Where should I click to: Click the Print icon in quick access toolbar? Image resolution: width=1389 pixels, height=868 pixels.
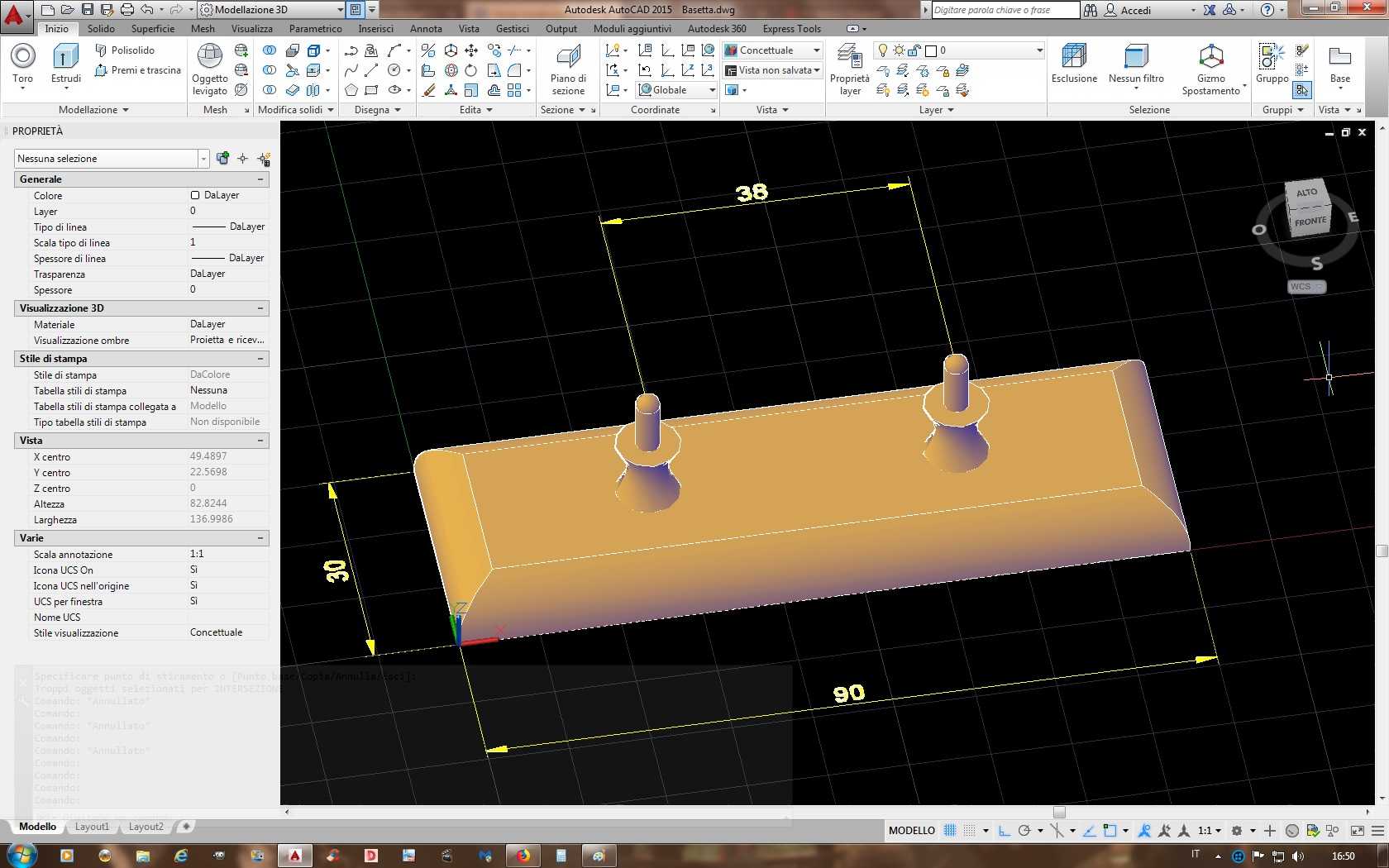pos(127,10)
